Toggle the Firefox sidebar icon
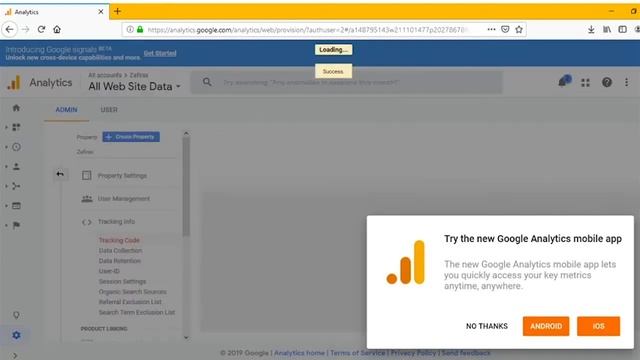Screen dimensions: 640x360 (622, 29)
